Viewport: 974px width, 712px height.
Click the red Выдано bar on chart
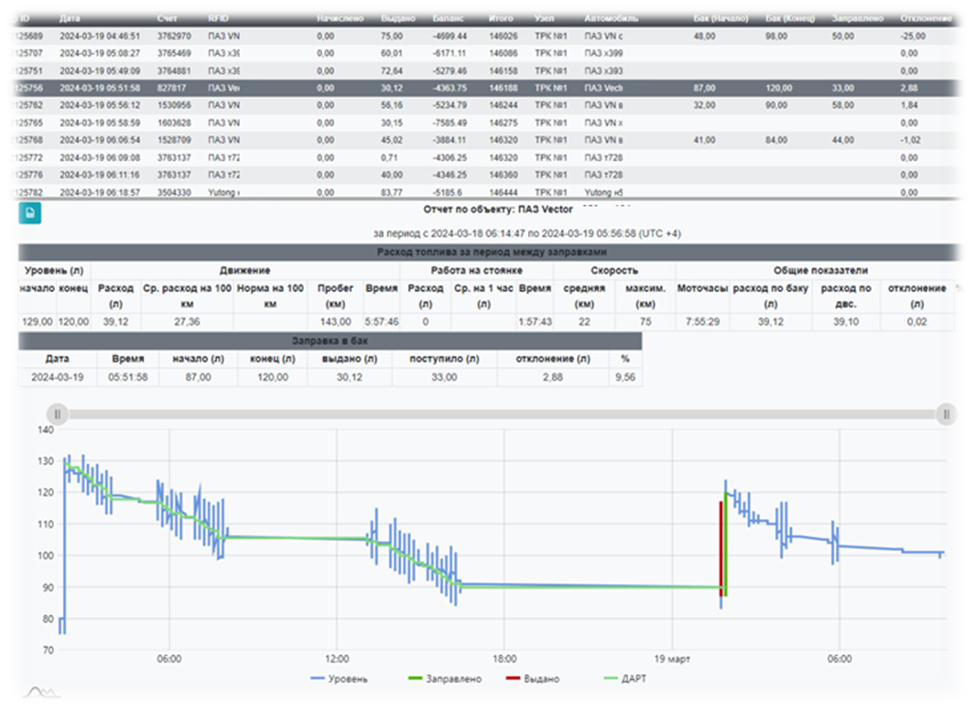(720, 550)
